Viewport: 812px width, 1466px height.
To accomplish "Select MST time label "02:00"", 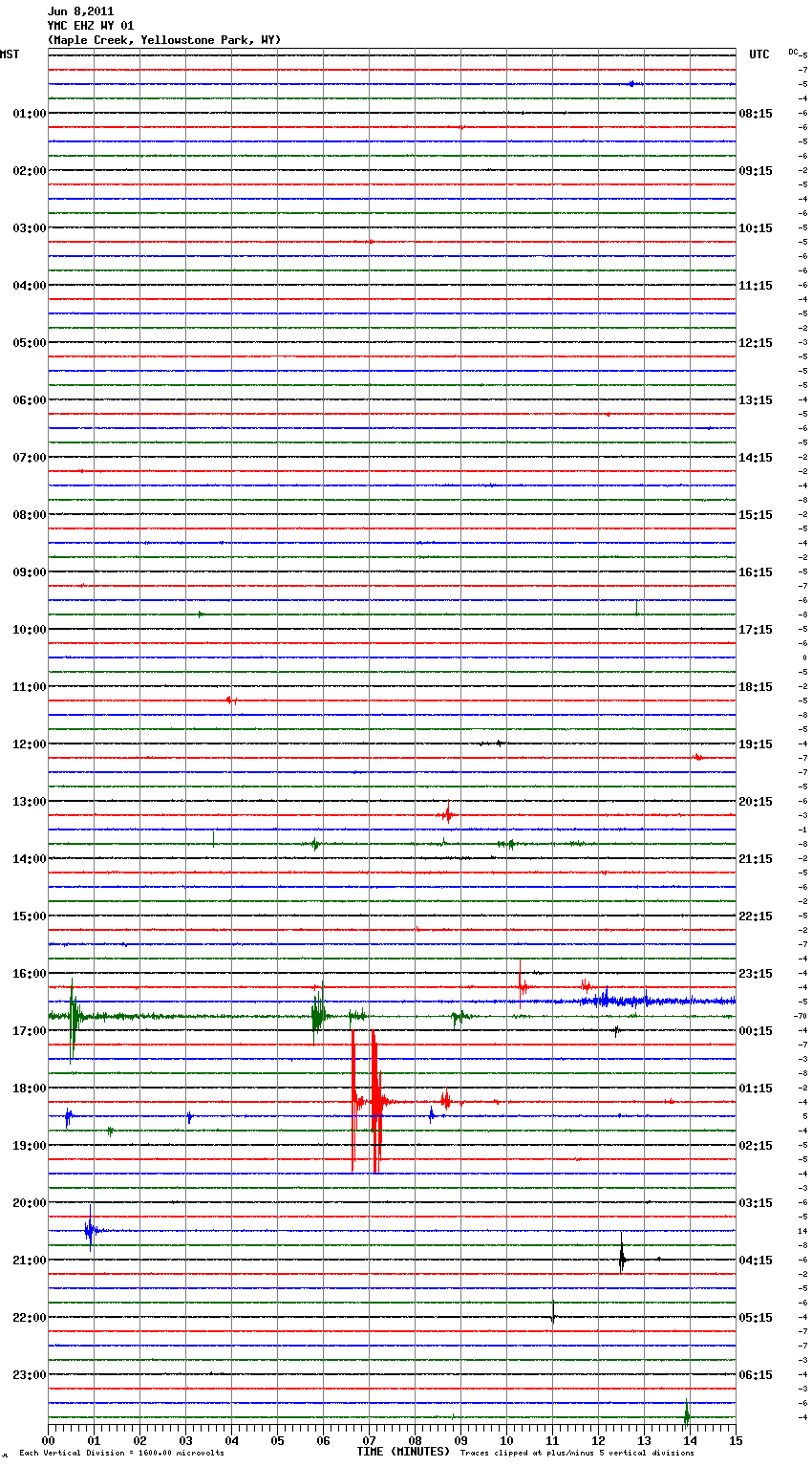I will point(30,171).
